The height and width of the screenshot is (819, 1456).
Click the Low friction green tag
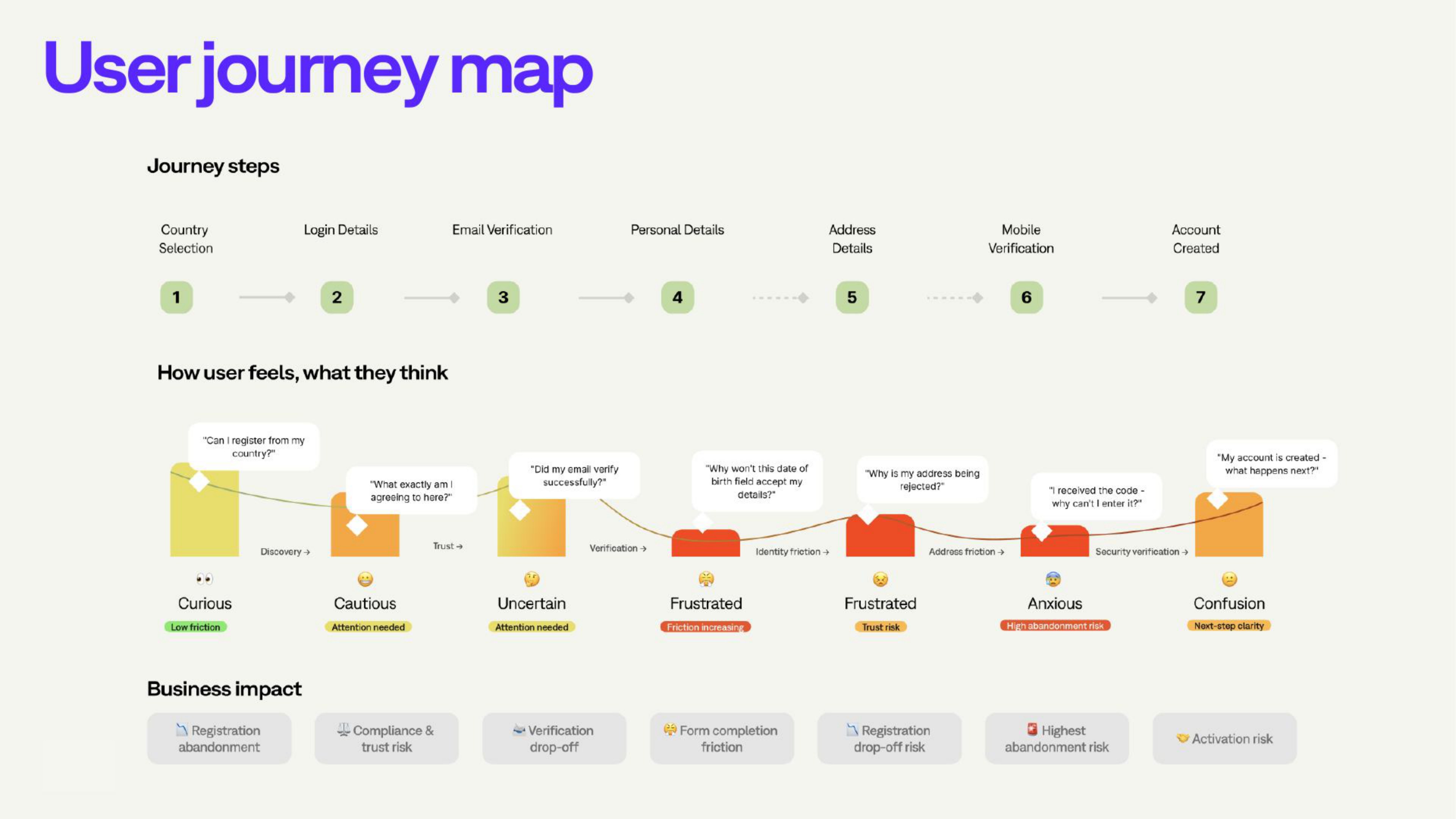point(196,627)
